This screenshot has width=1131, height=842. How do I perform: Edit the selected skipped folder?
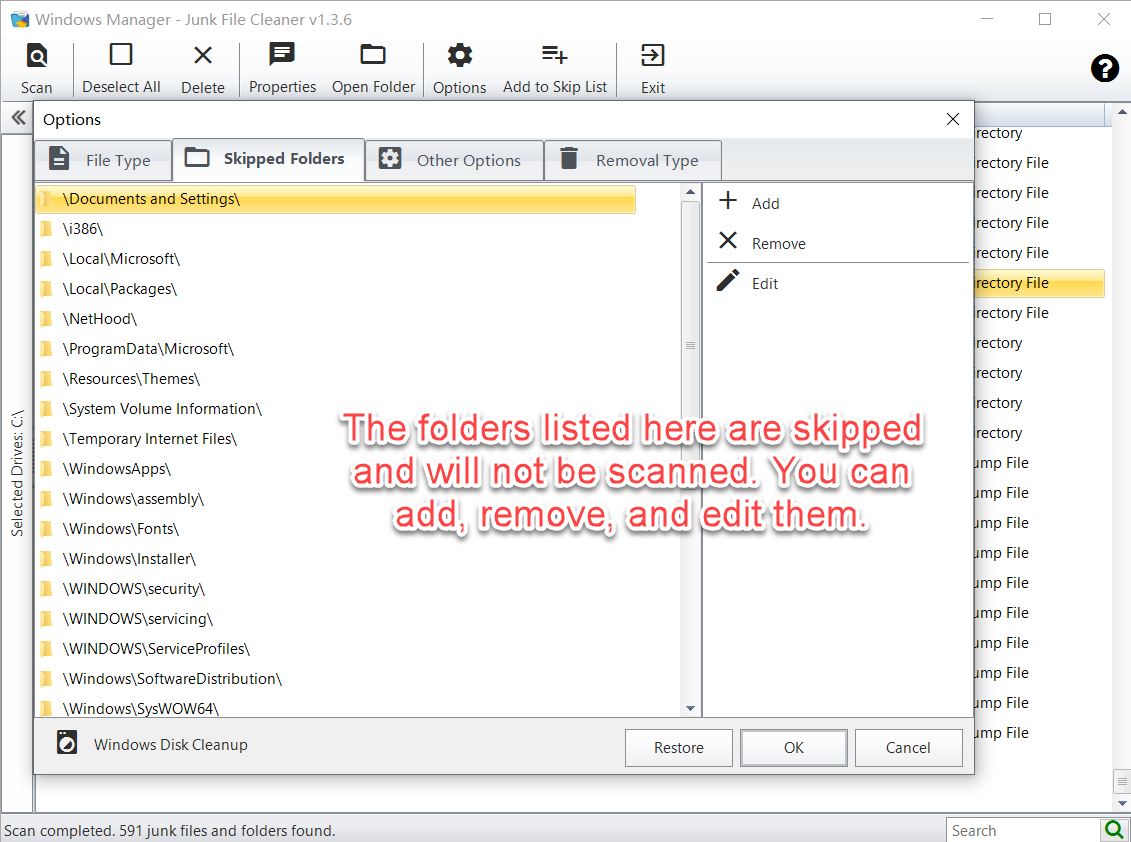[748, 283]
